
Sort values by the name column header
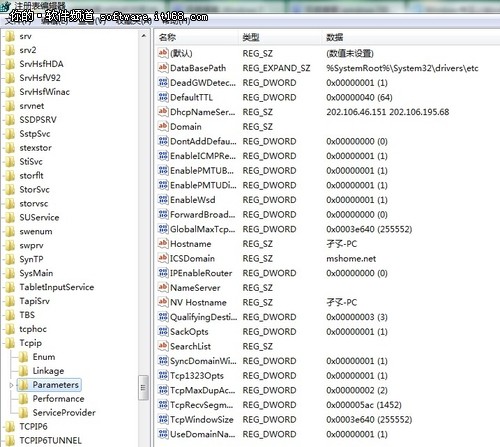[197, 37]
